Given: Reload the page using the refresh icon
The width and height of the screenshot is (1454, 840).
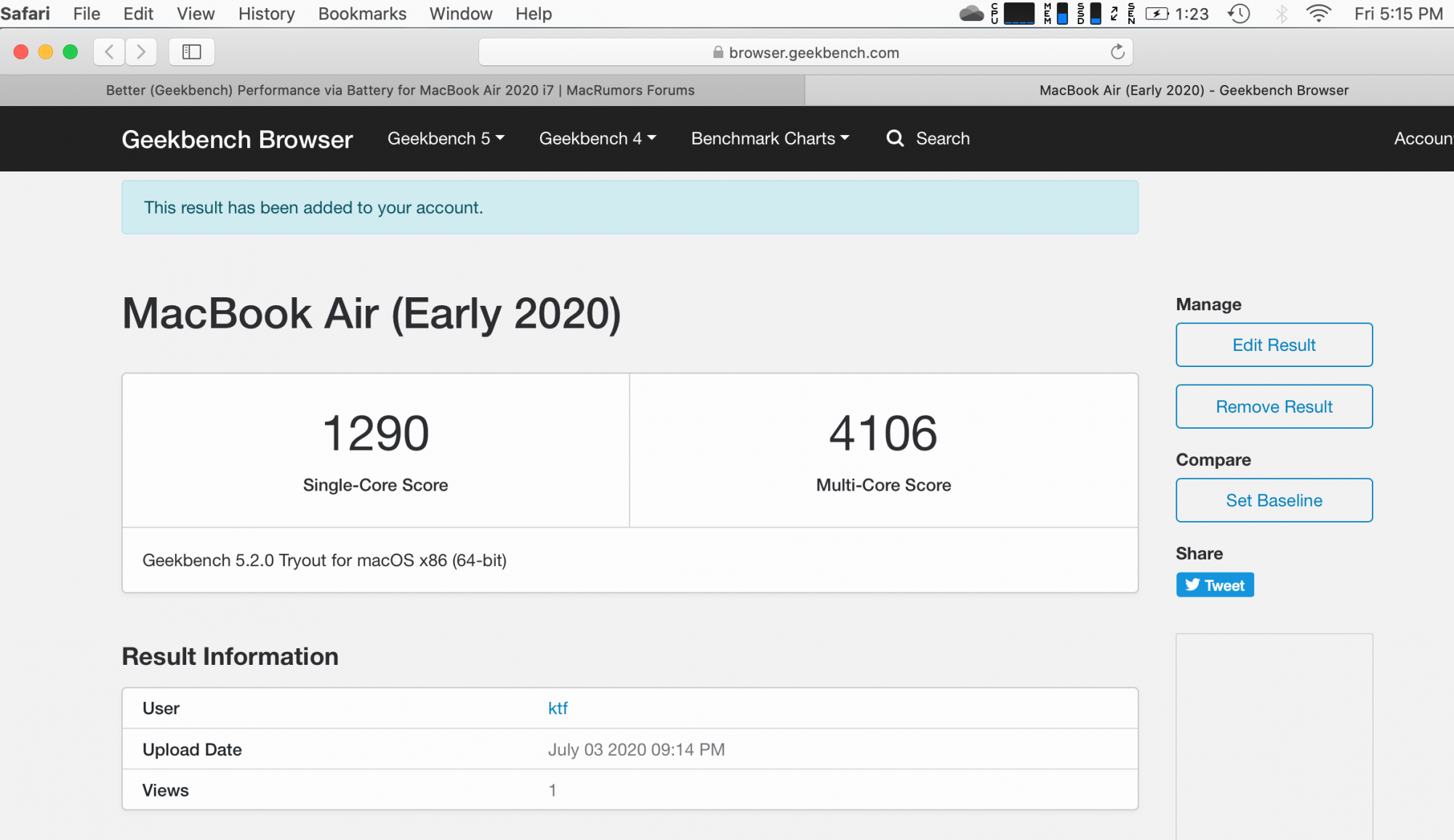Looking at the screenshot, I should pos(1117,52).
